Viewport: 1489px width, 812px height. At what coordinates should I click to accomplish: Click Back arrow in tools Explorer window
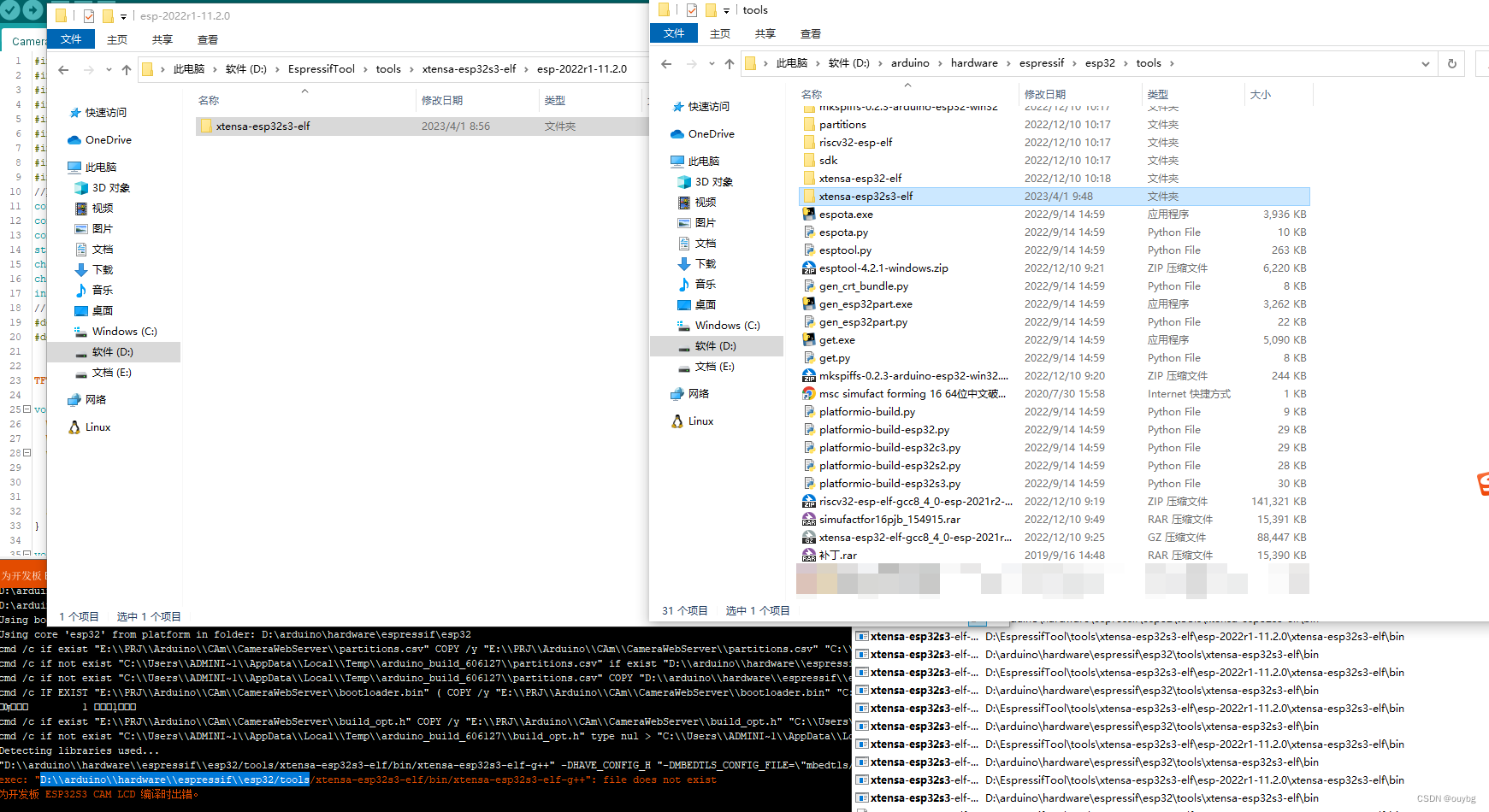click(x=666, y=63)
